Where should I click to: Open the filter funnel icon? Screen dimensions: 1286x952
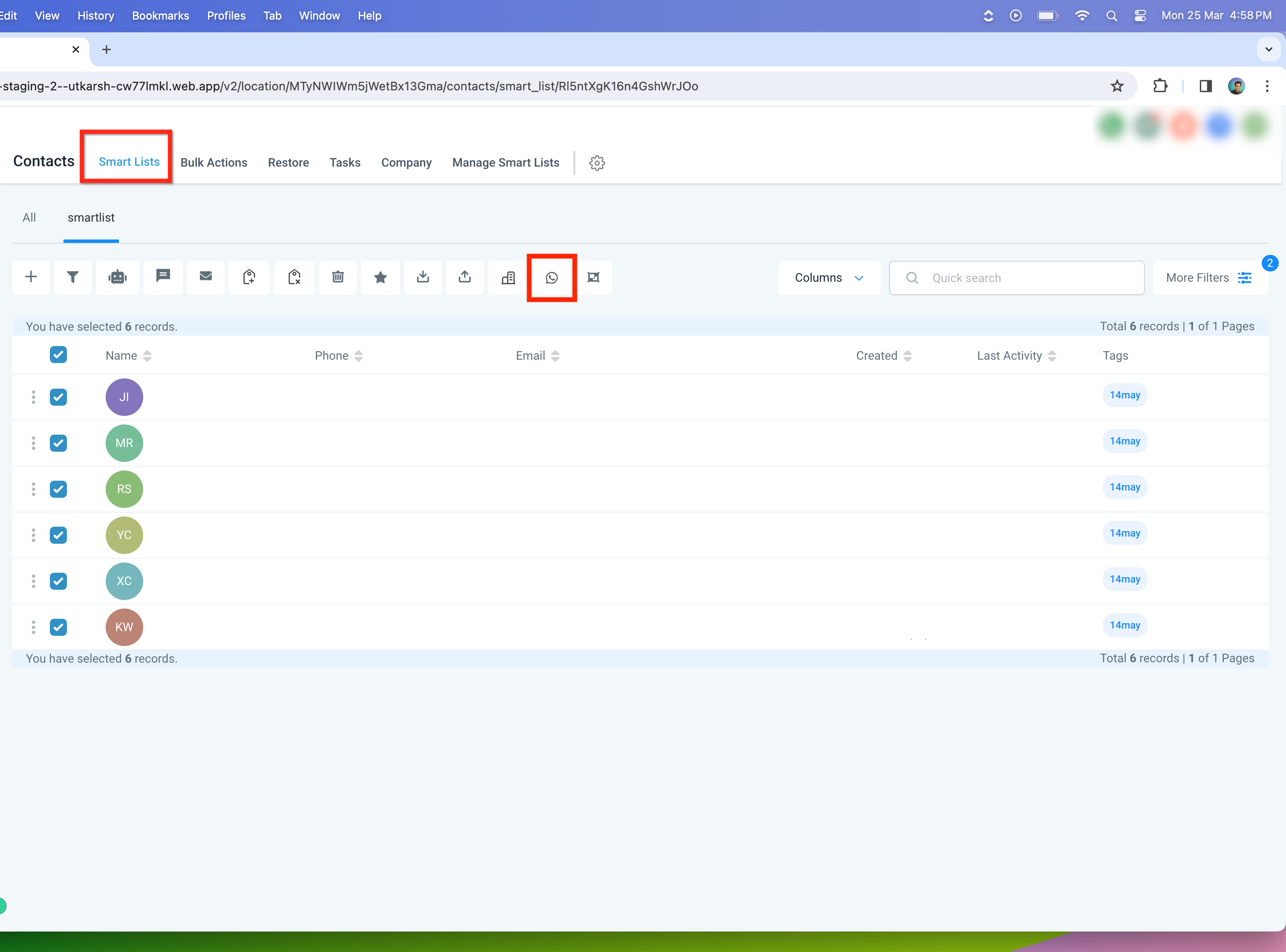pyautogui.click(x=72, y=278)
